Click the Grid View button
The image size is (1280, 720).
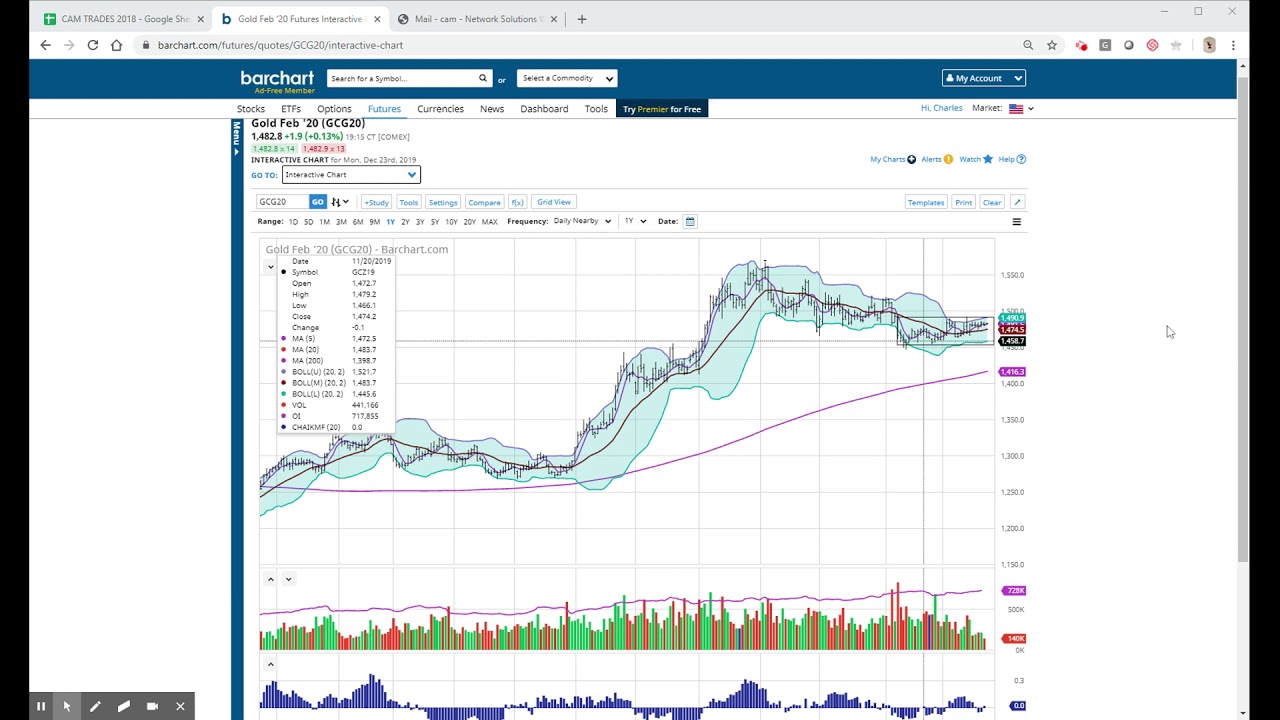click(x=553, y=202)
